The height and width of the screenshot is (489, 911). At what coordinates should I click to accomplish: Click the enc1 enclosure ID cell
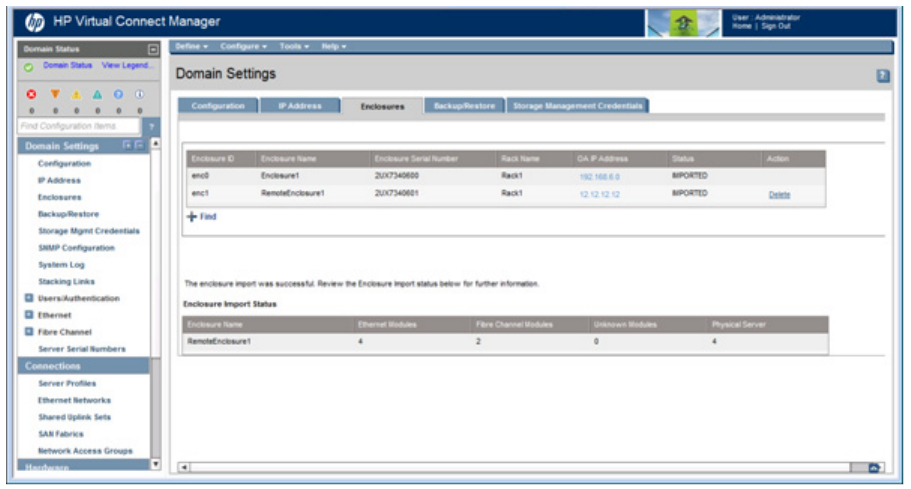pyautogui.click(x=200, y=193)
